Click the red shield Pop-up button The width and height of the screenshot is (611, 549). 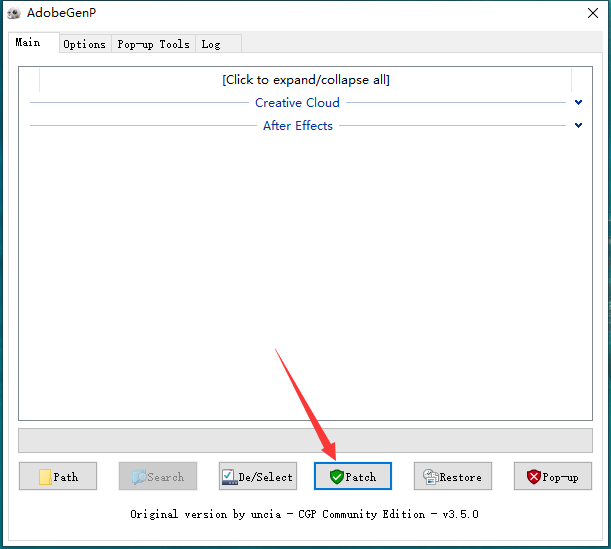553,476
